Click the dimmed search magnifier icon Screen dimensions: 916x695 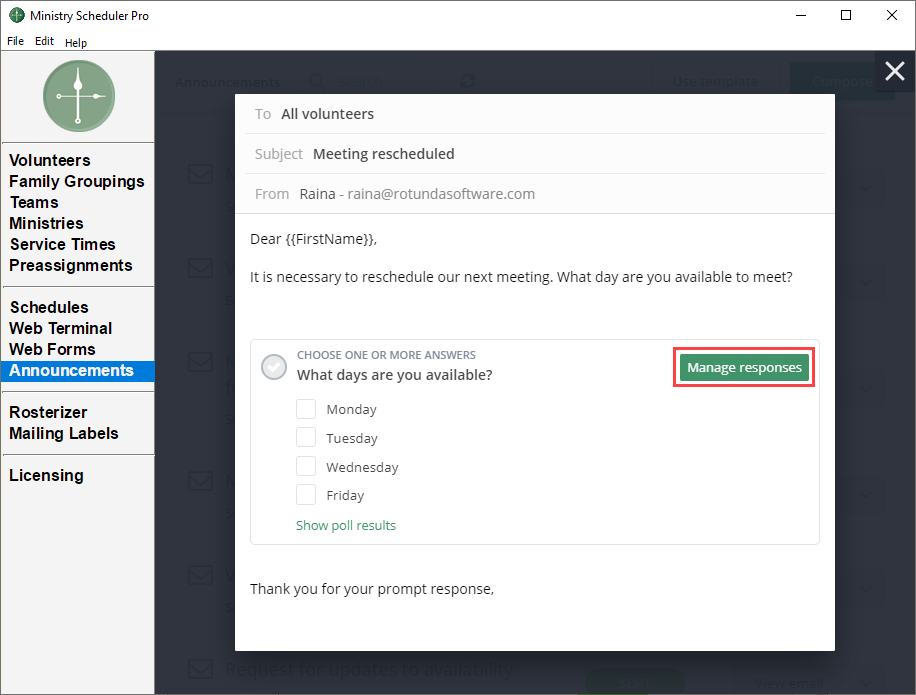click(317, 82)
